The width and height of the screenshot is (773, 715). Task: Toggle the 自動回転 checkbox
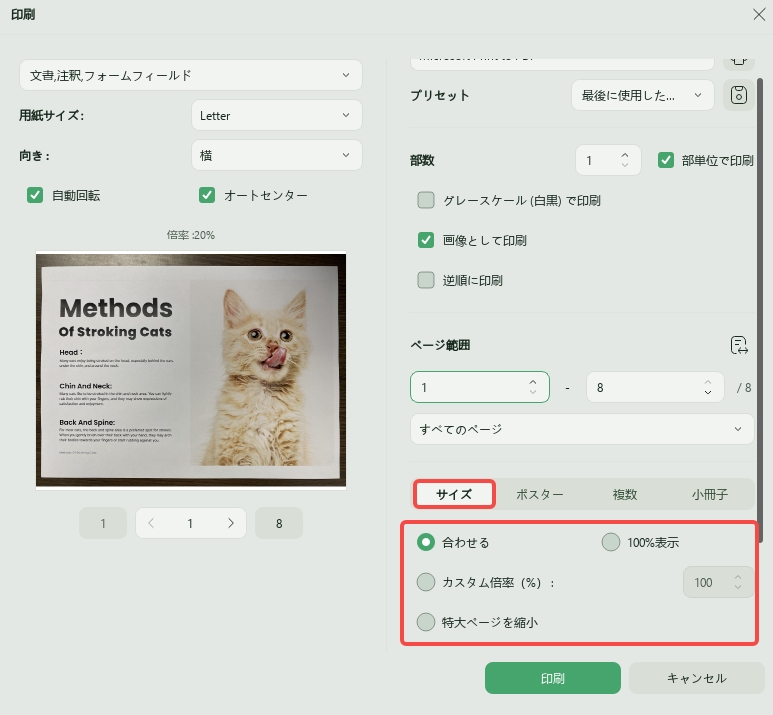point(35,195)
